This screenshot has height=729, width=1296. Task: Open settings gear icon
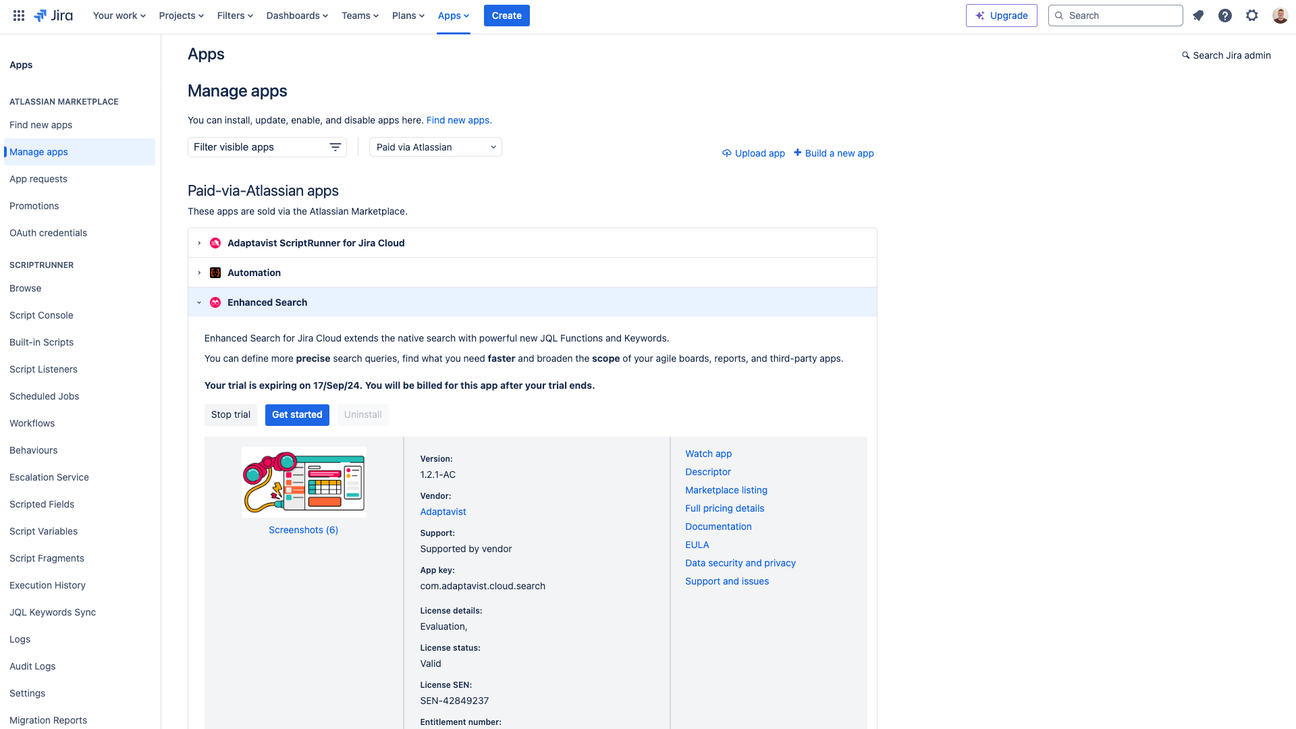[1252, 15]
